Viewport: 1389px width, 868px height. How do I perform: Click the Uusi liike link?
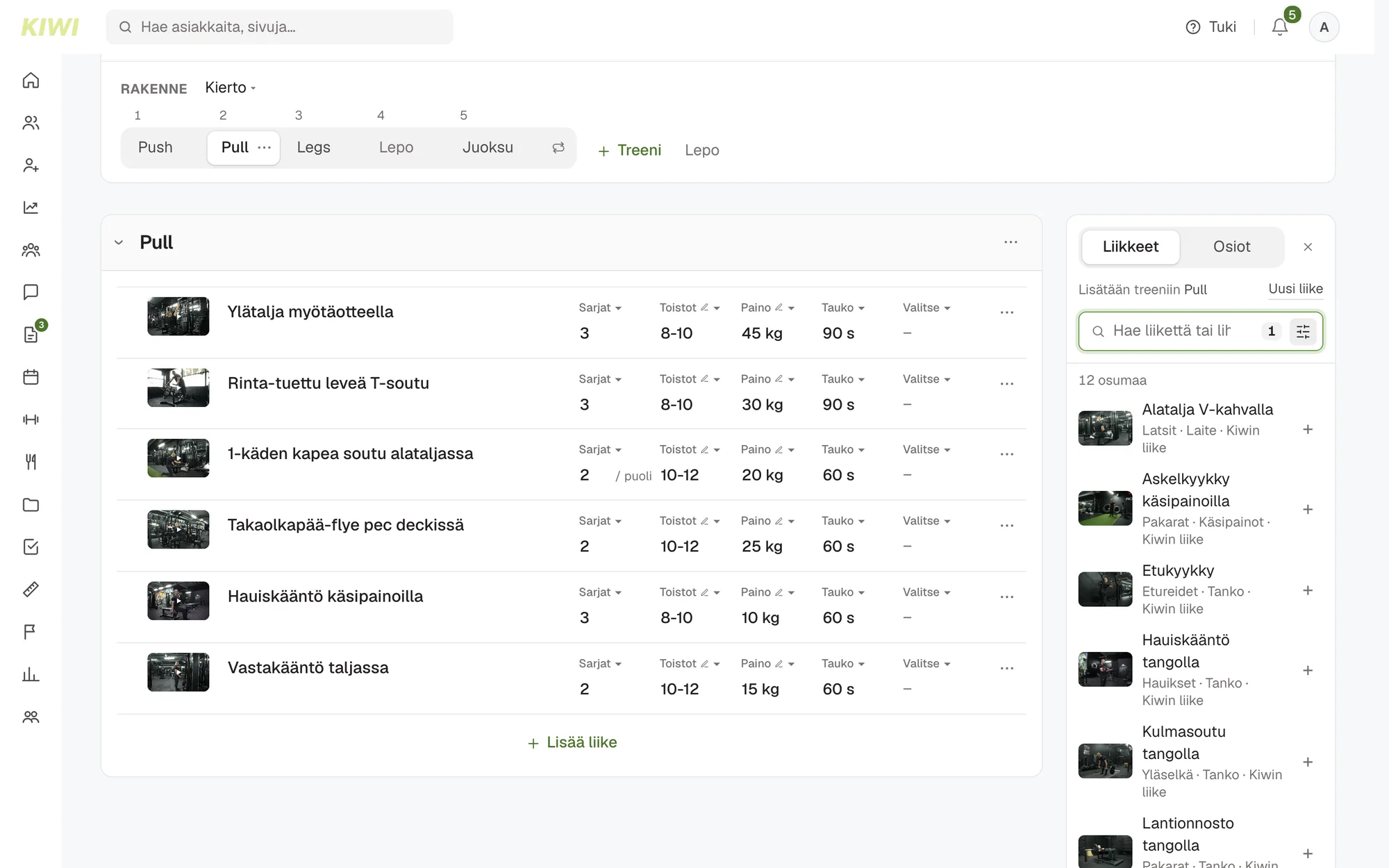click(x=1296, y=289)
